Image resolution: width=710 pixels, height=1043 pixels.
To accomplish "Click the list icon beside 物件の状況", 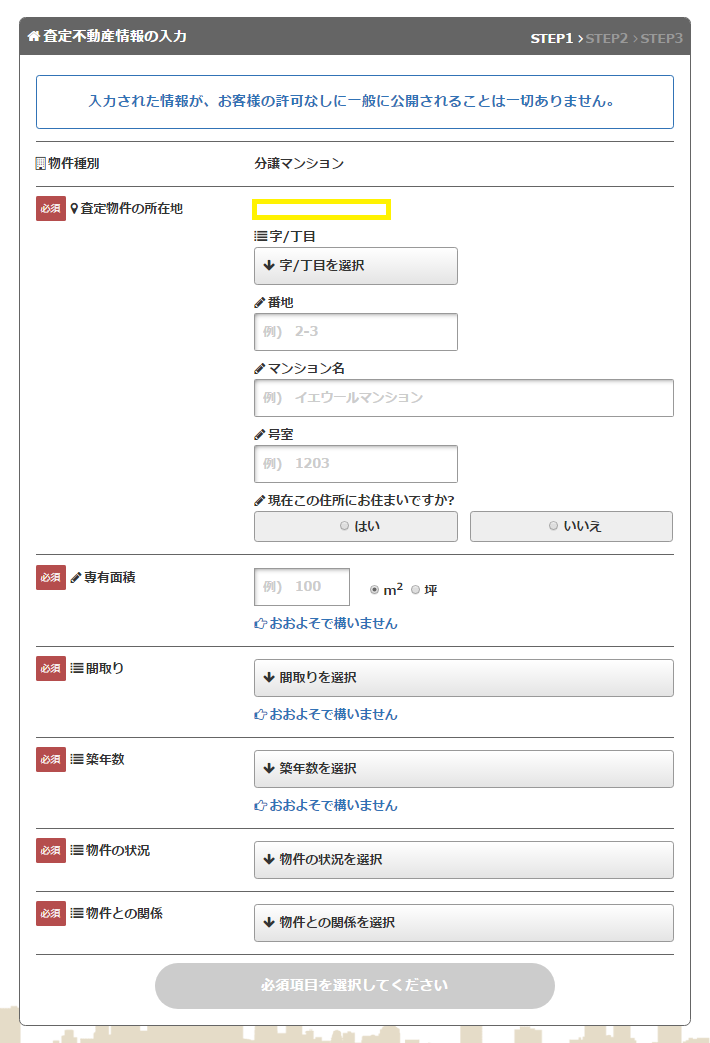I will 77,850.
